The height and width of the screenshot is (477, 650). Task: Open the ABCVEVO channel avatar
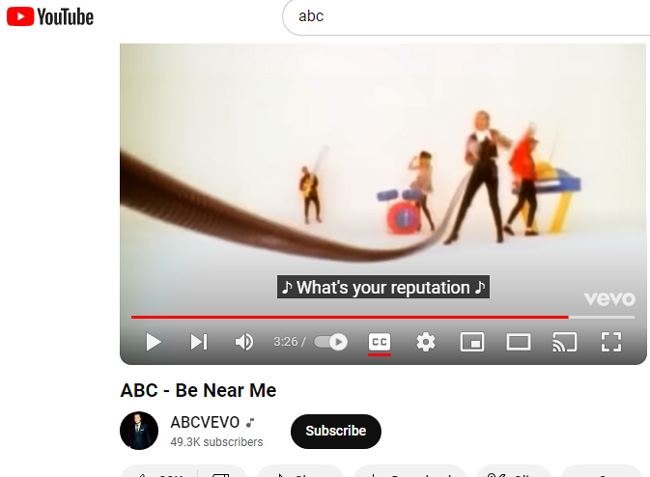coord(139,431)
